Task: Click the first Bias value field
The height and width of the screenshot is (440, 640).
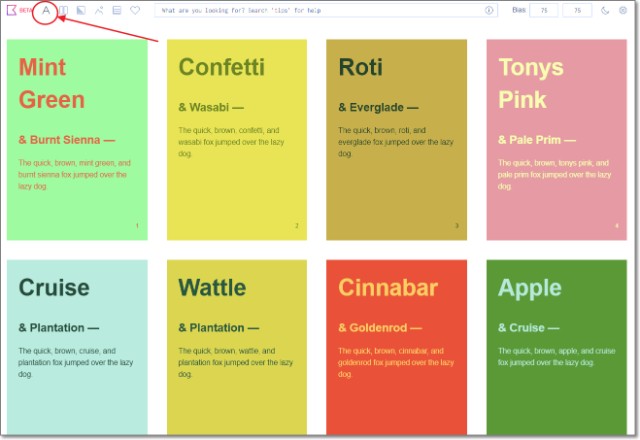Action: [x=544, y=10]
